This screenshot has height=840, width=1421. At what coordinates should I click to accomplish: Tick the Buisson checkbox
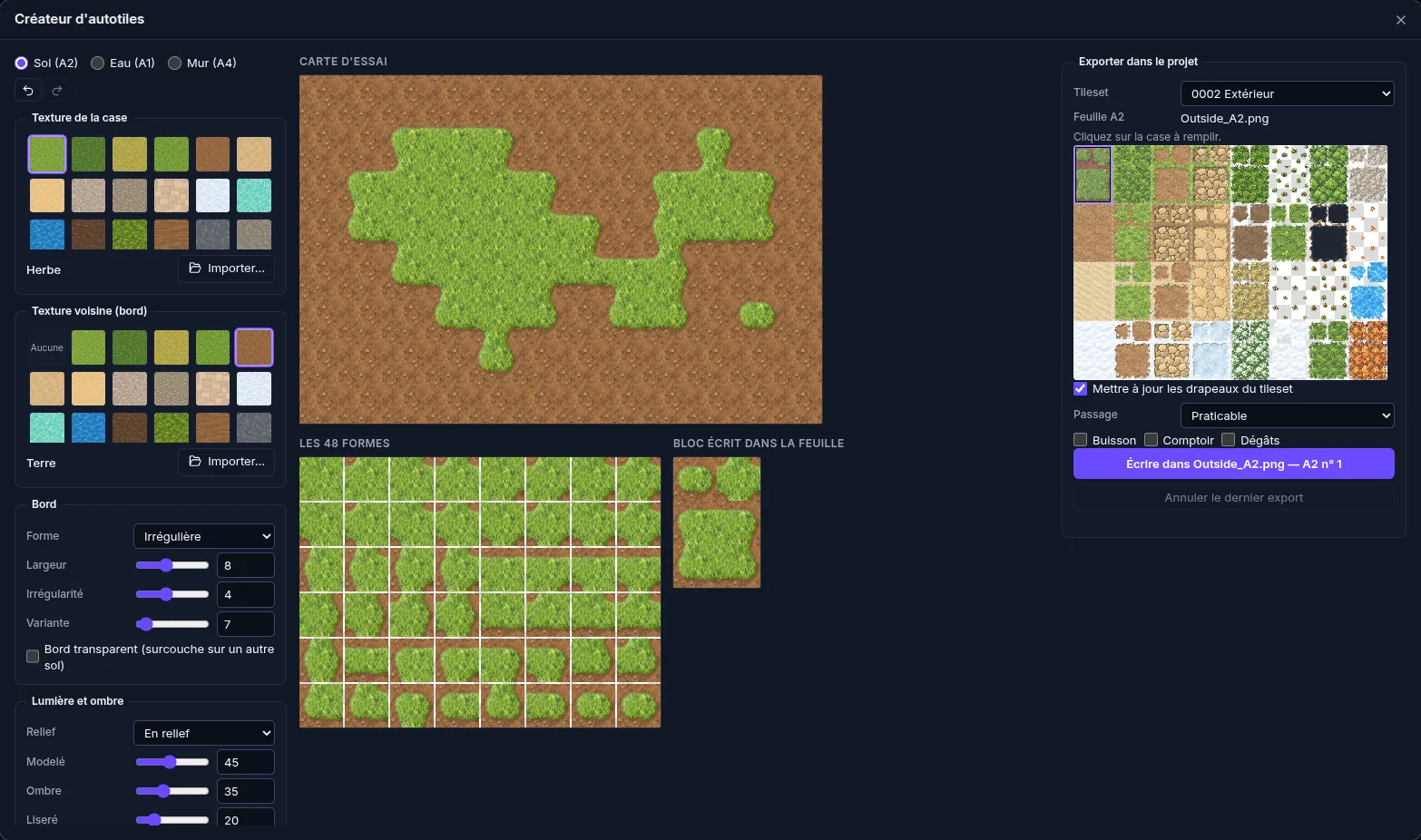(x=1080, y=440)
